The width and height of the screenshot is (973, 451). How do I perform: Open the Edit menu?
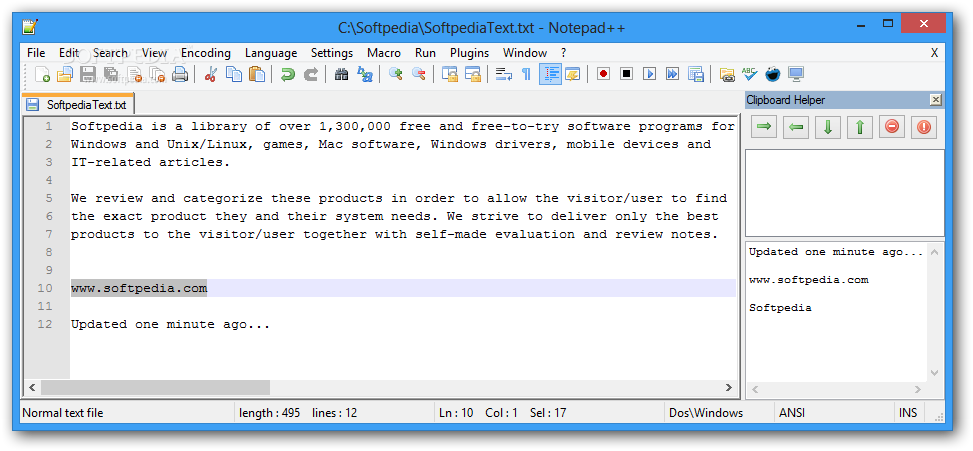(x=69, y=53)
